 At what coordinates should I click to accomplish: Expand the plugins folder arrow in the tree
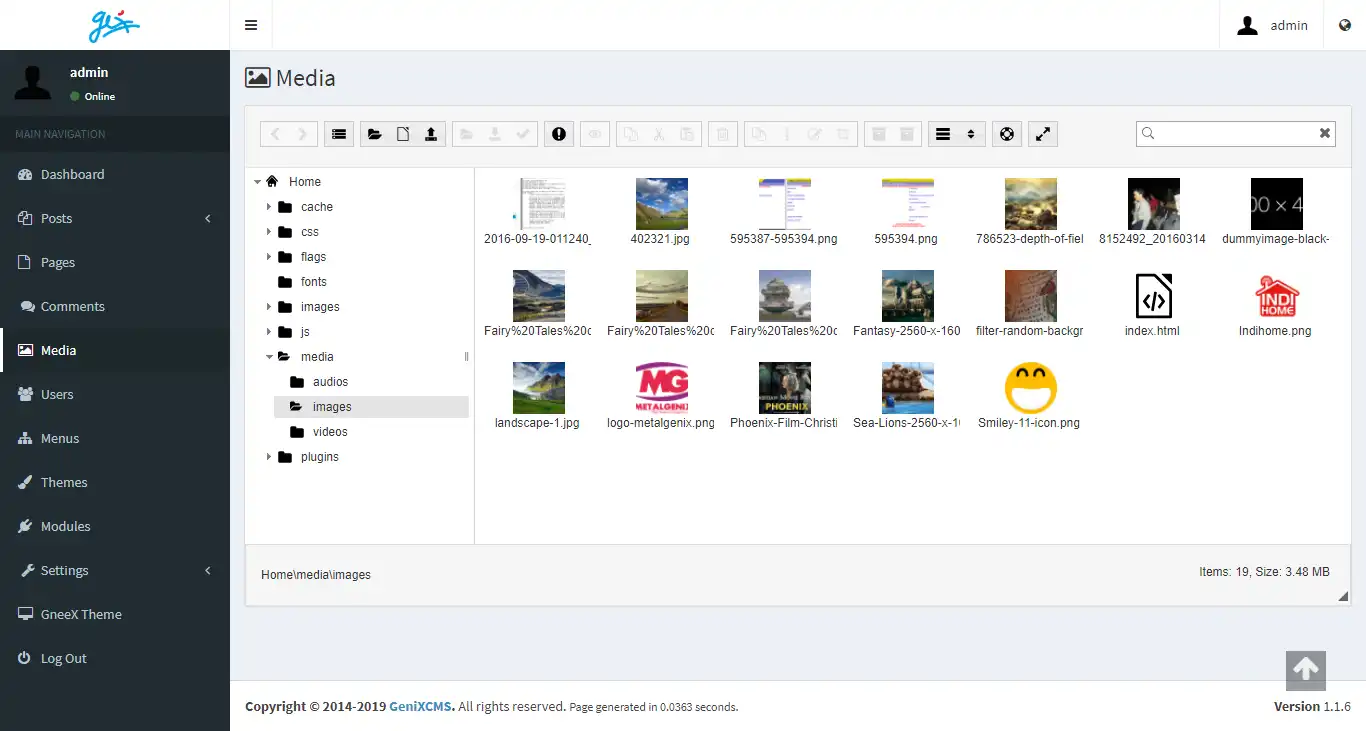pyautogui.click(x=269, y=457)
